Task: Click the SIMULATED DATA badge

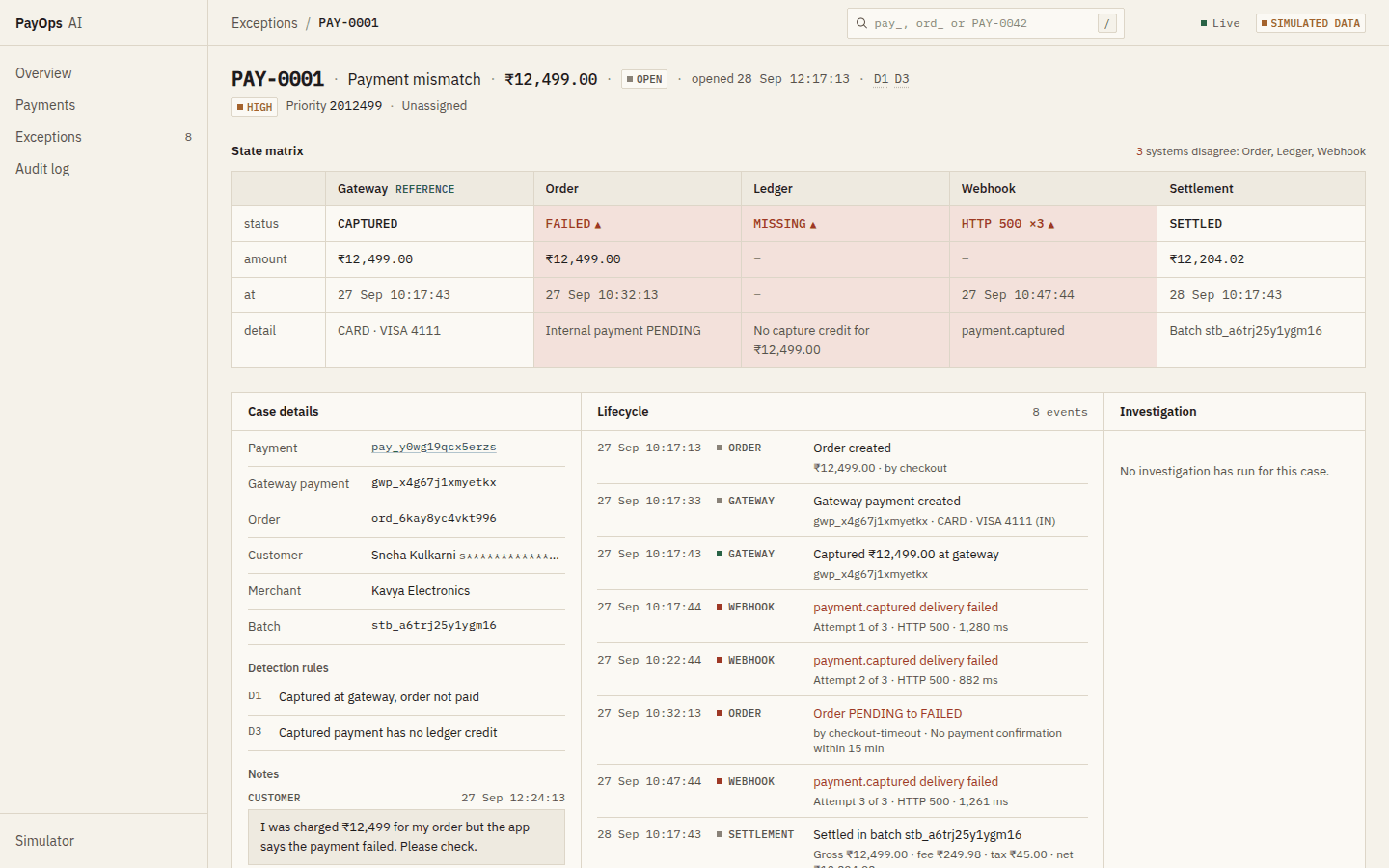Action: [x=1310, y=23]
